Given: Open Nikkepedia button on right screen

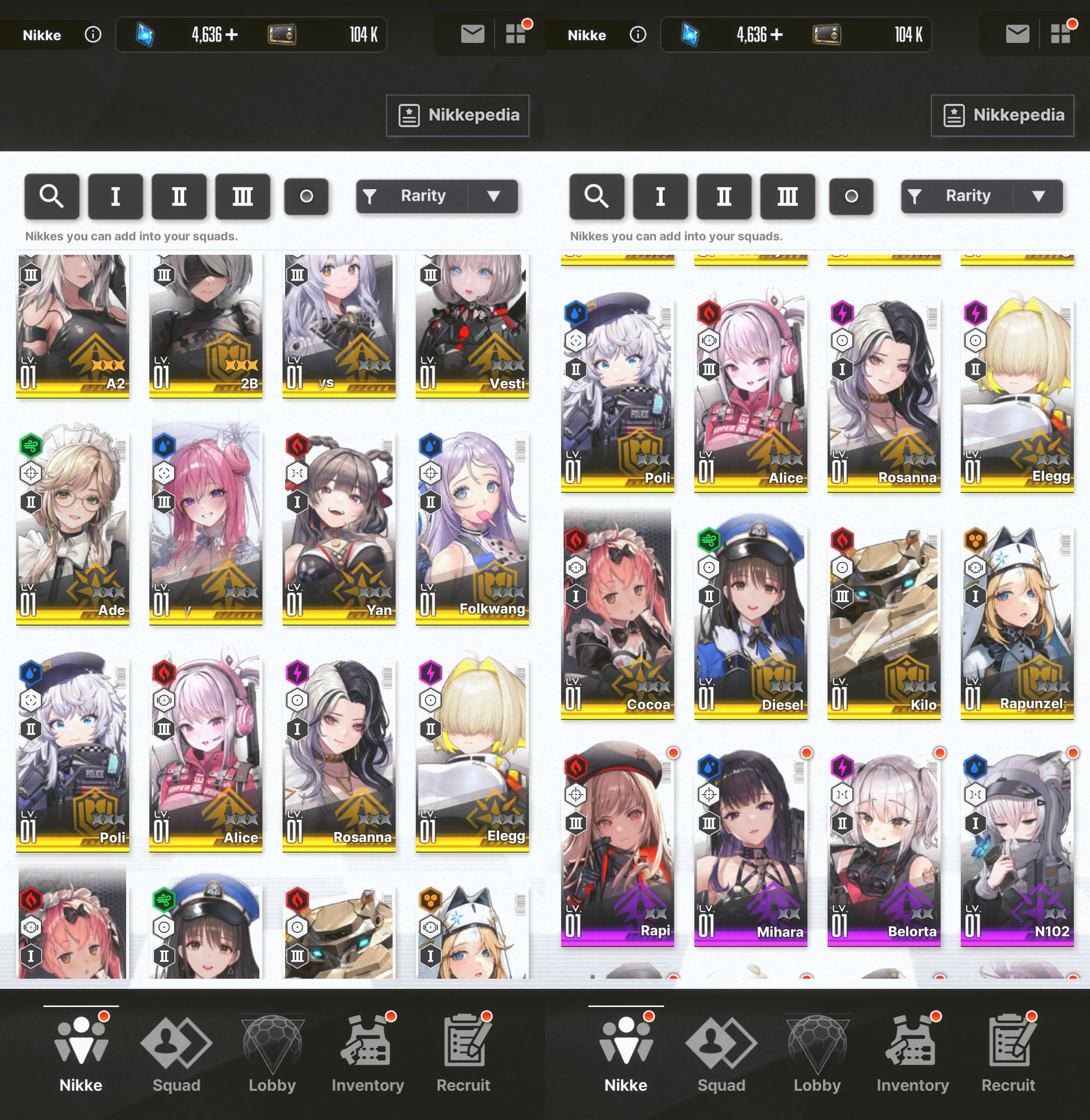Looking at the screenshot, I should coord(1003,115).
